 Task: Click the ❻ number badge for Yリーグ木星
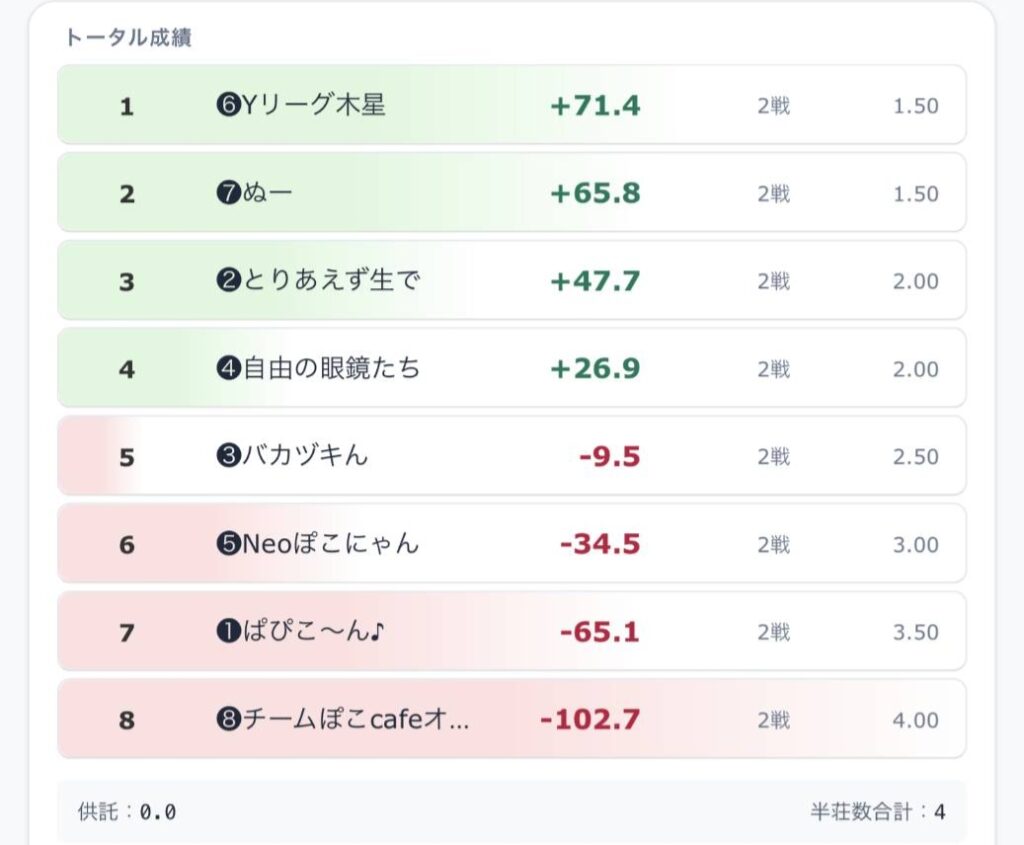tap(227, 106)
